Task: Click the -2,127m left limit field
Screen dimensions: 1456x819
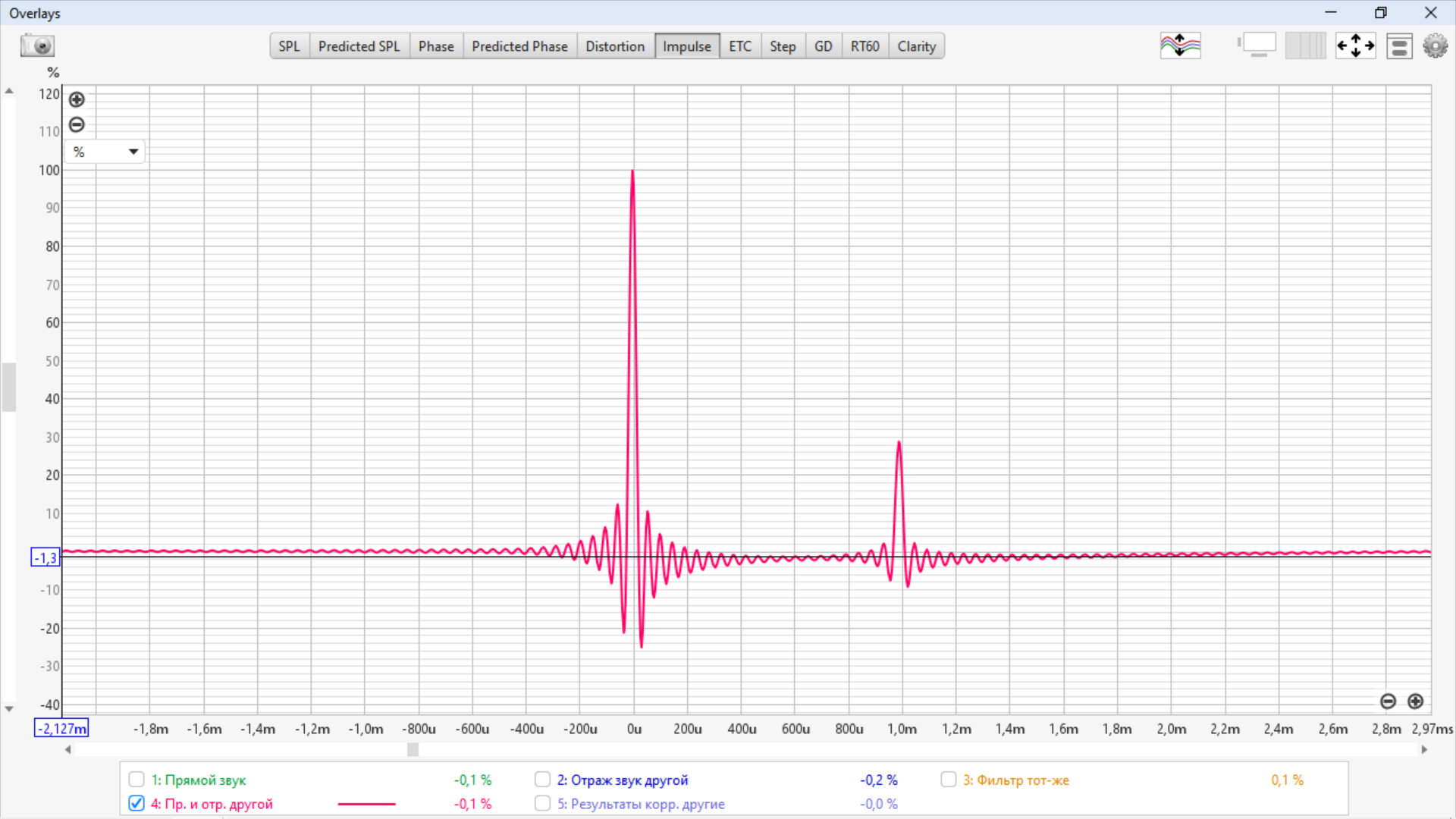Action: point(61,729)
